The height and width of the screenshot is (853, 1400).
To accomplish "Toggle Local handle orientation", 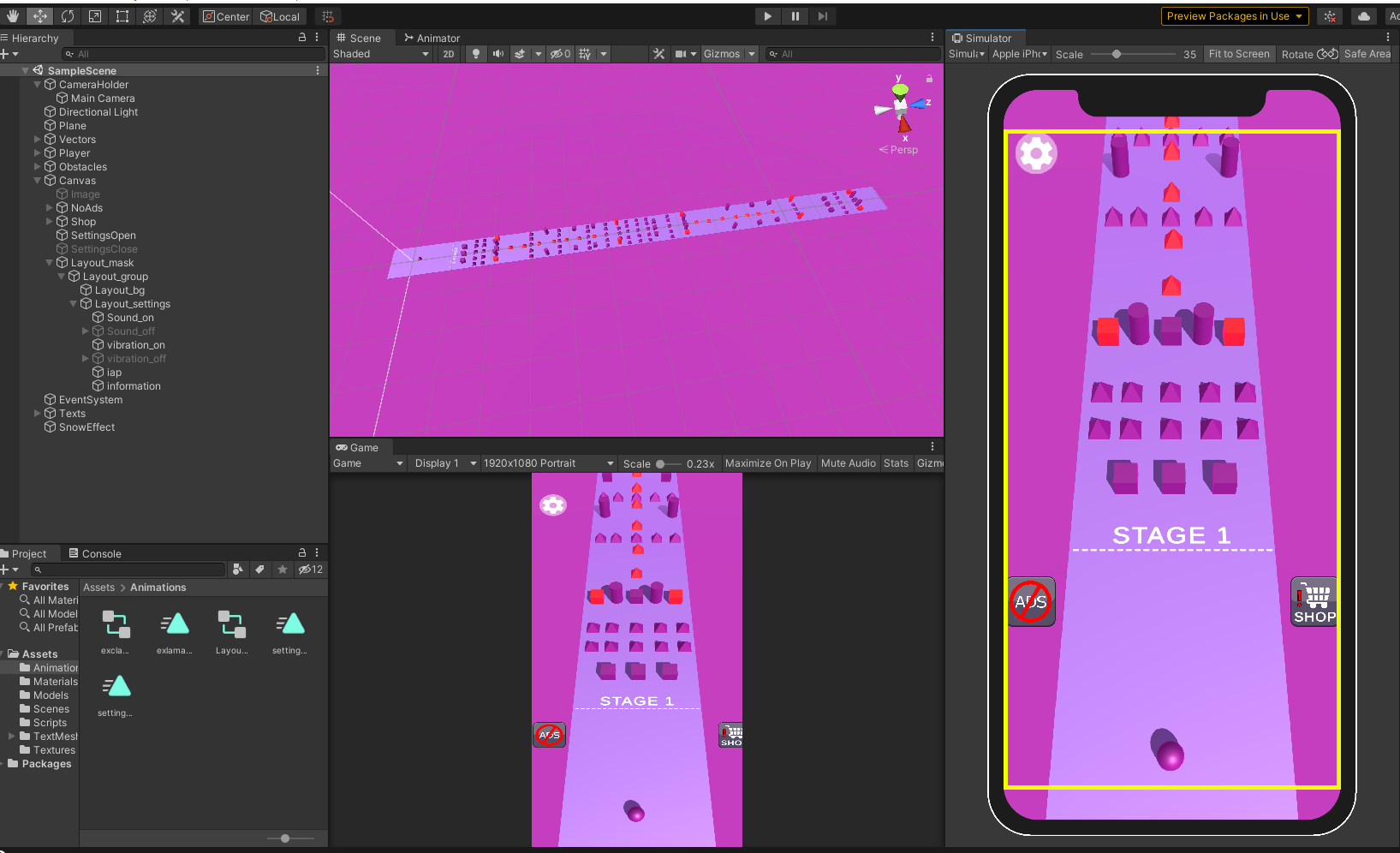I will coord(280,15).
